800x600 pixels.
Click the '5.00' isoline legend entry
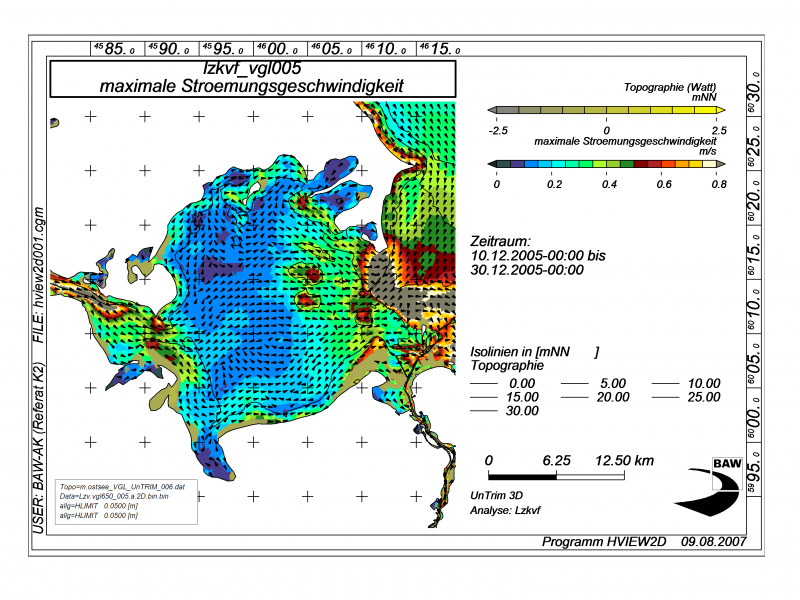pyautogui.click(x=593, y=384)
